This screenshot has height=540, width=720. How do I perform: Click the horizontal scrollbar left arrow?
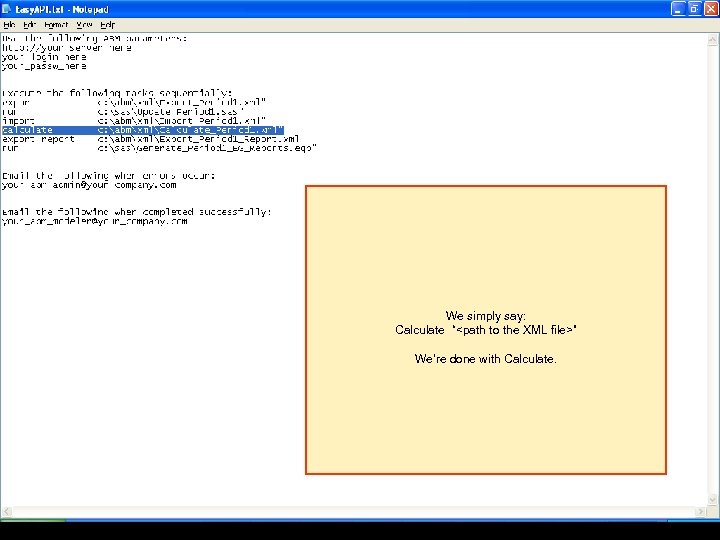click(x=6, y=512)
